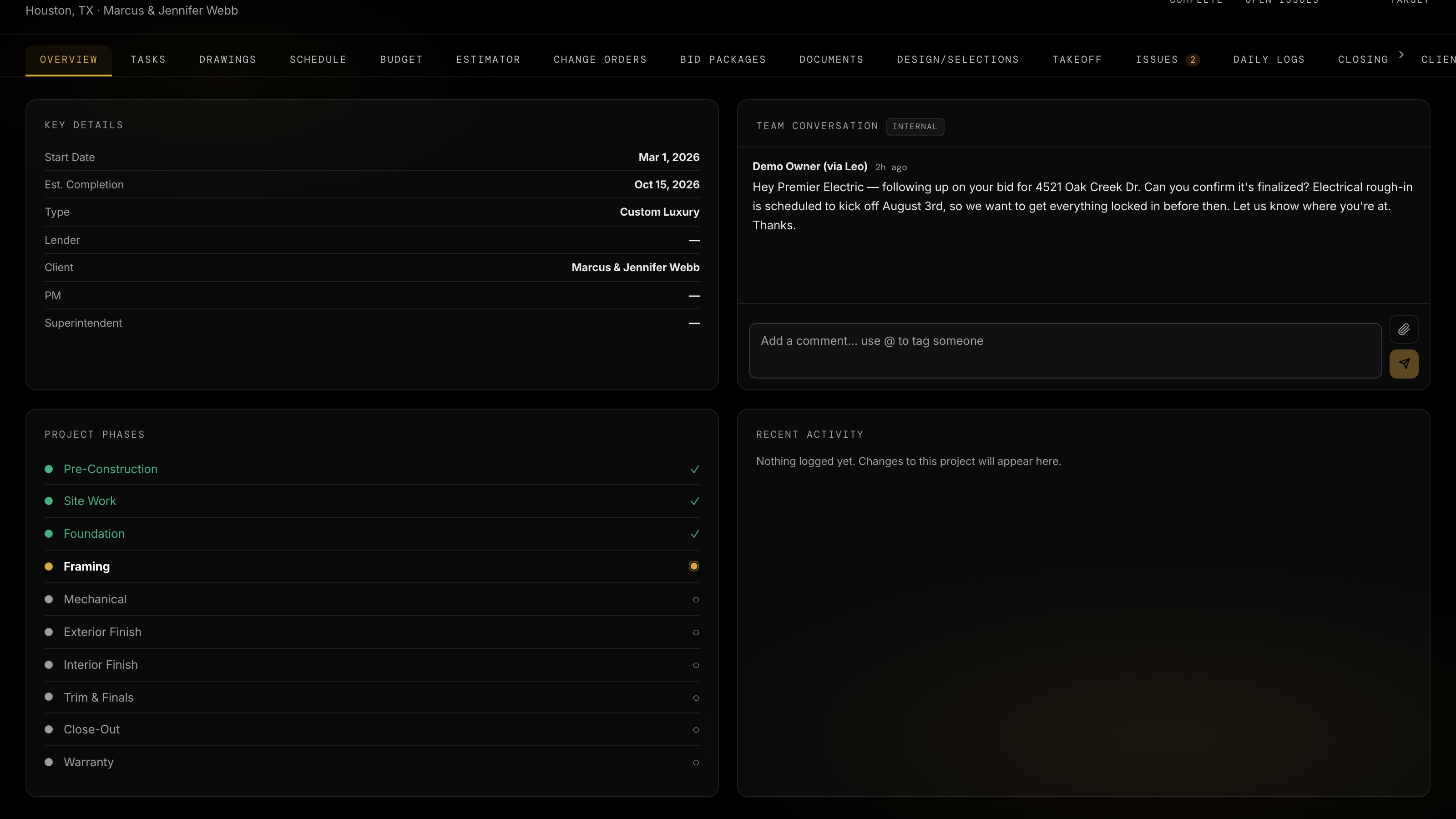
Task: Click the Warranty status circle
Action: (x=696, y=763)
